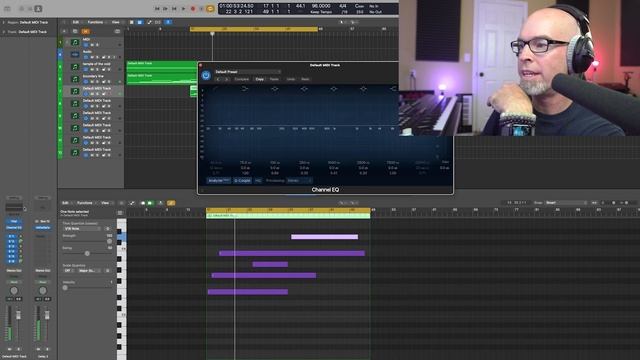
Task: Toggle the high shelf band icon in Channel EQ
Action: (x=393, y=89)
